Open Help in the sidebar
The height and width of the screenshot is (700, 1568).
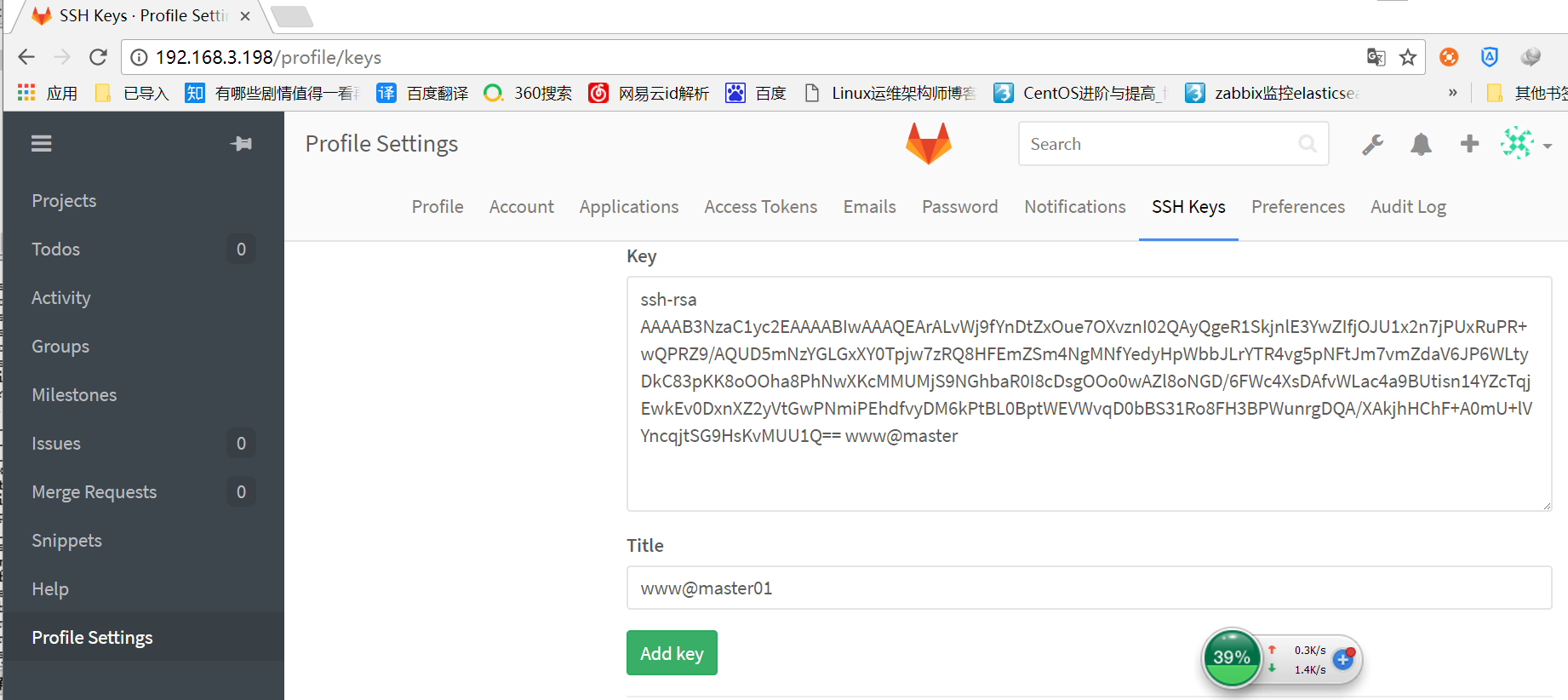pos(143,589)
